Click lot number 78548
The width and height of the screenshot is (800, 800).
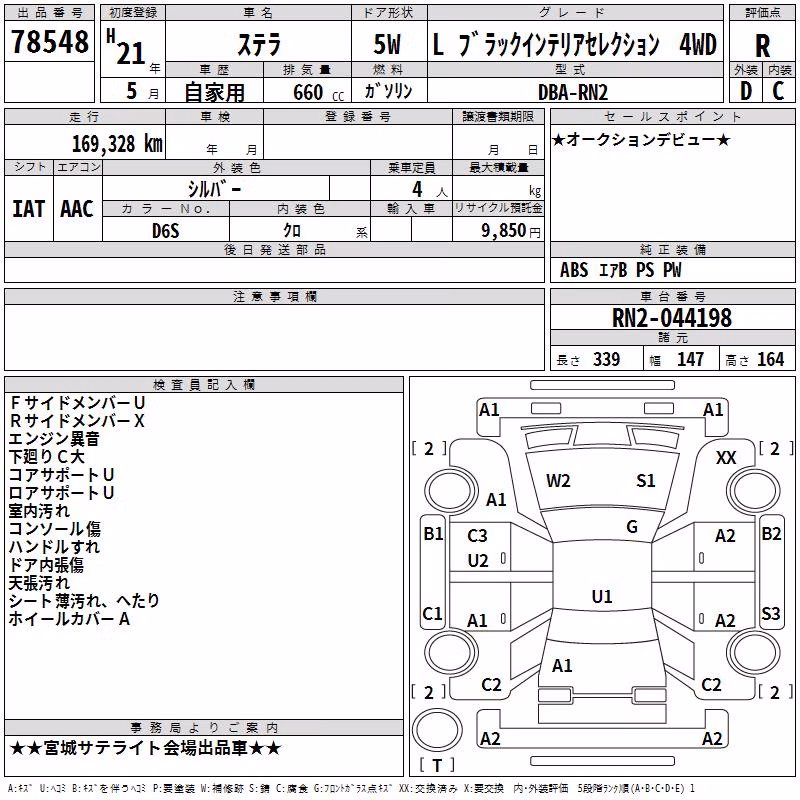tap(50, 42)
